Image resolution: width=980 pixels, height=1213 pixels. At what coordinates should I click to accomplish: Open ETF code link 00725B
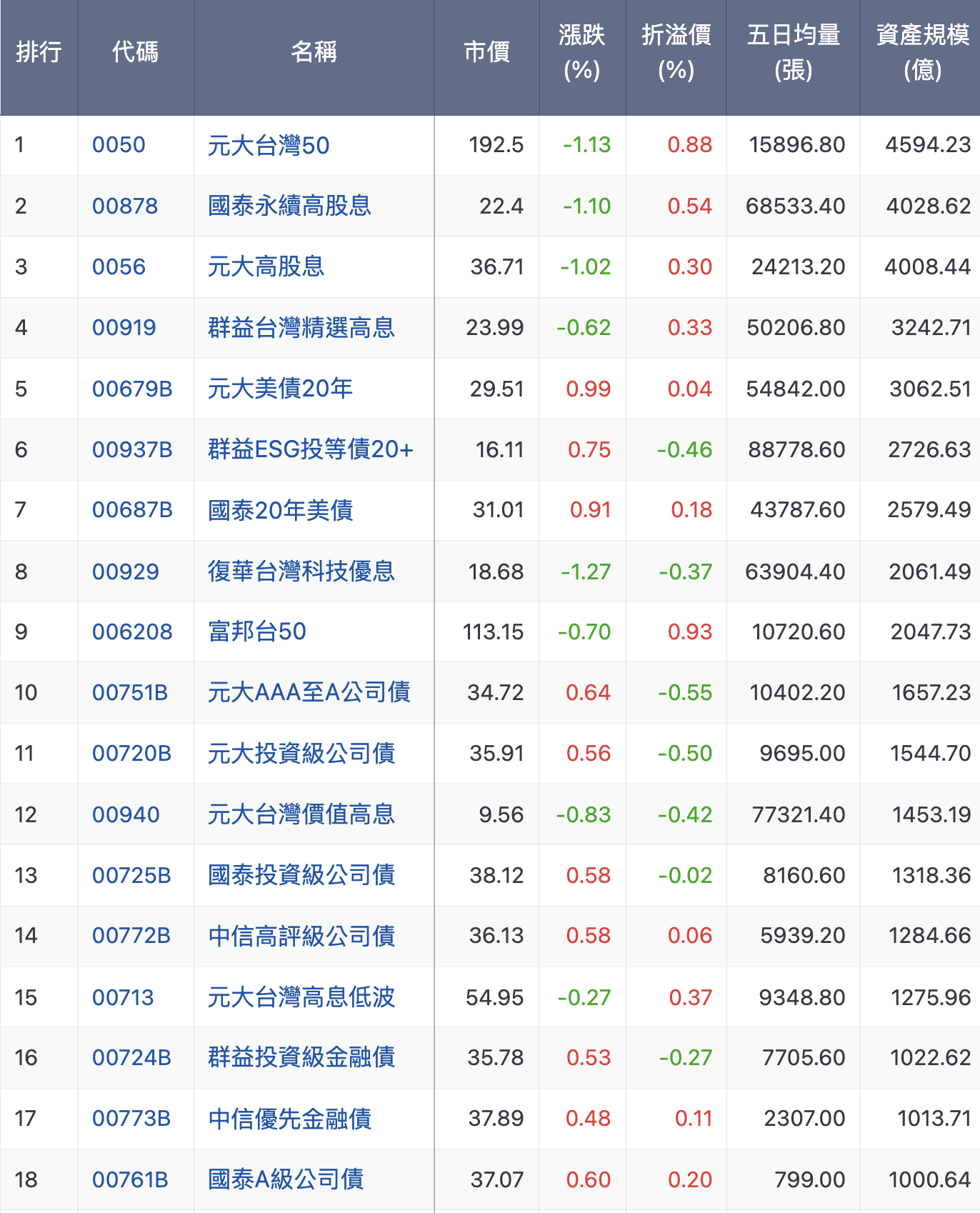[x=131, y=875]
